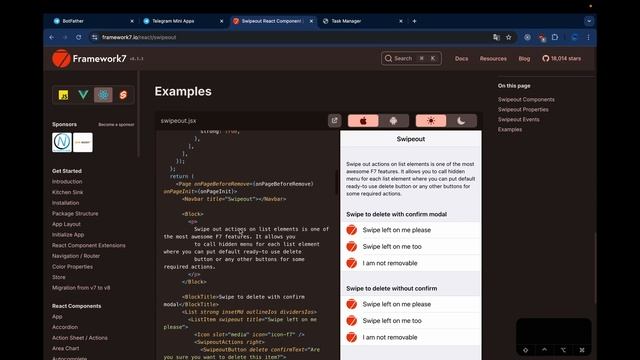Screen dimensions: 640x360
Task: Open Initialize App in sidebar
Action: point(68,235)
